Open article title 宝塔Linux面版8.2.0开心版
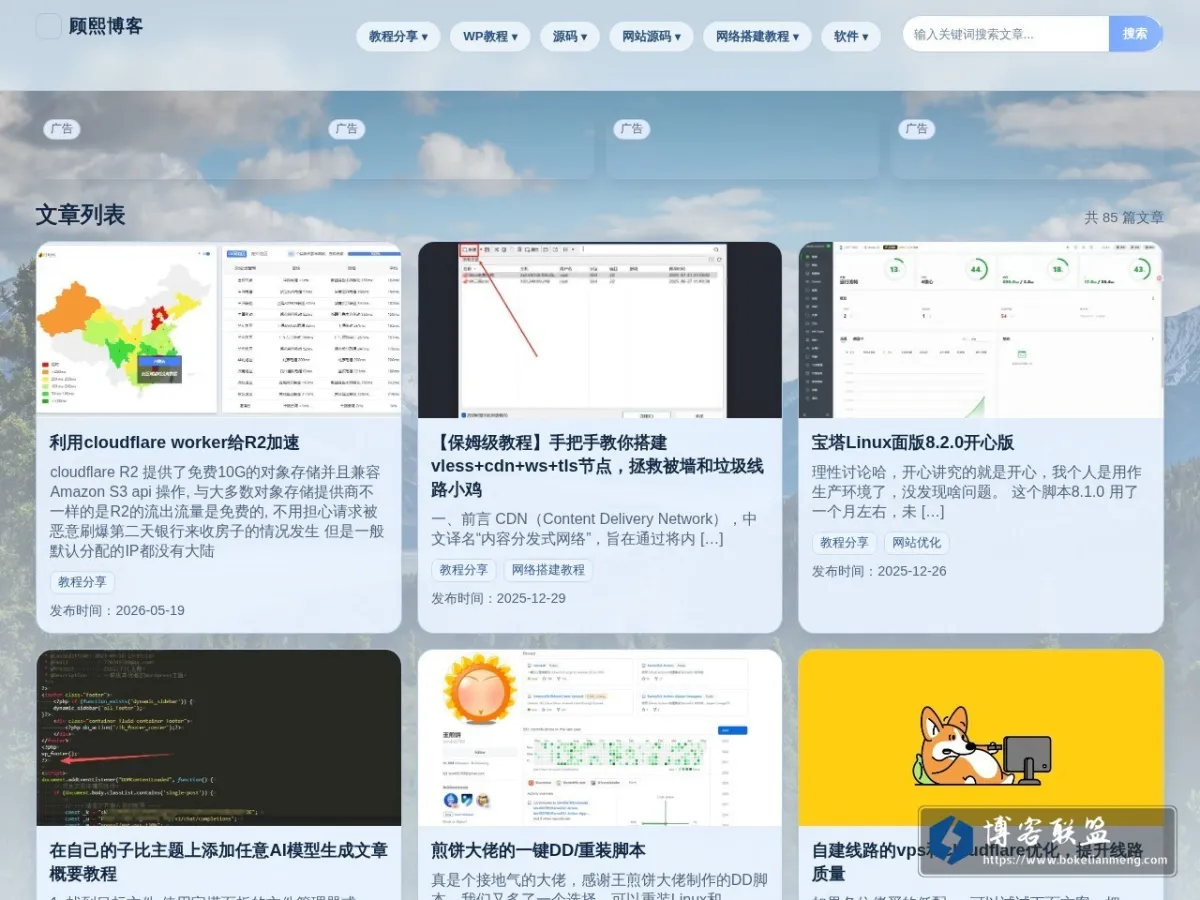The height and width of the screenshot is (900, 1200). coord(912,442)
